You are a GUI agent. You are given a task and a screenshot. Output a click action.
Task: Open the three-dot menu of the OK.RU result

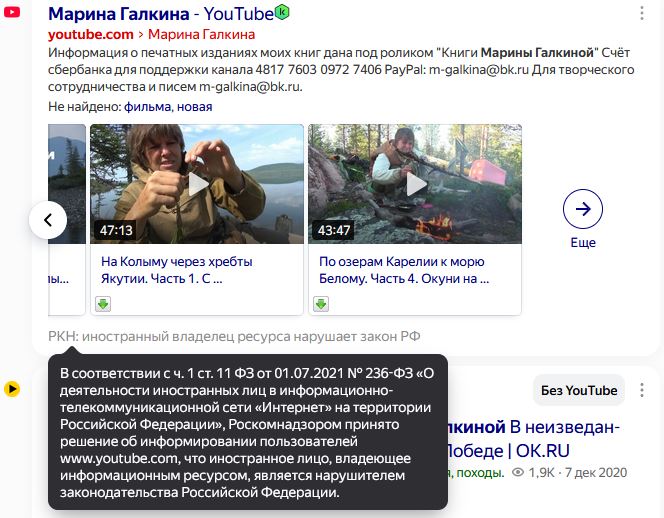click(642, 390)
